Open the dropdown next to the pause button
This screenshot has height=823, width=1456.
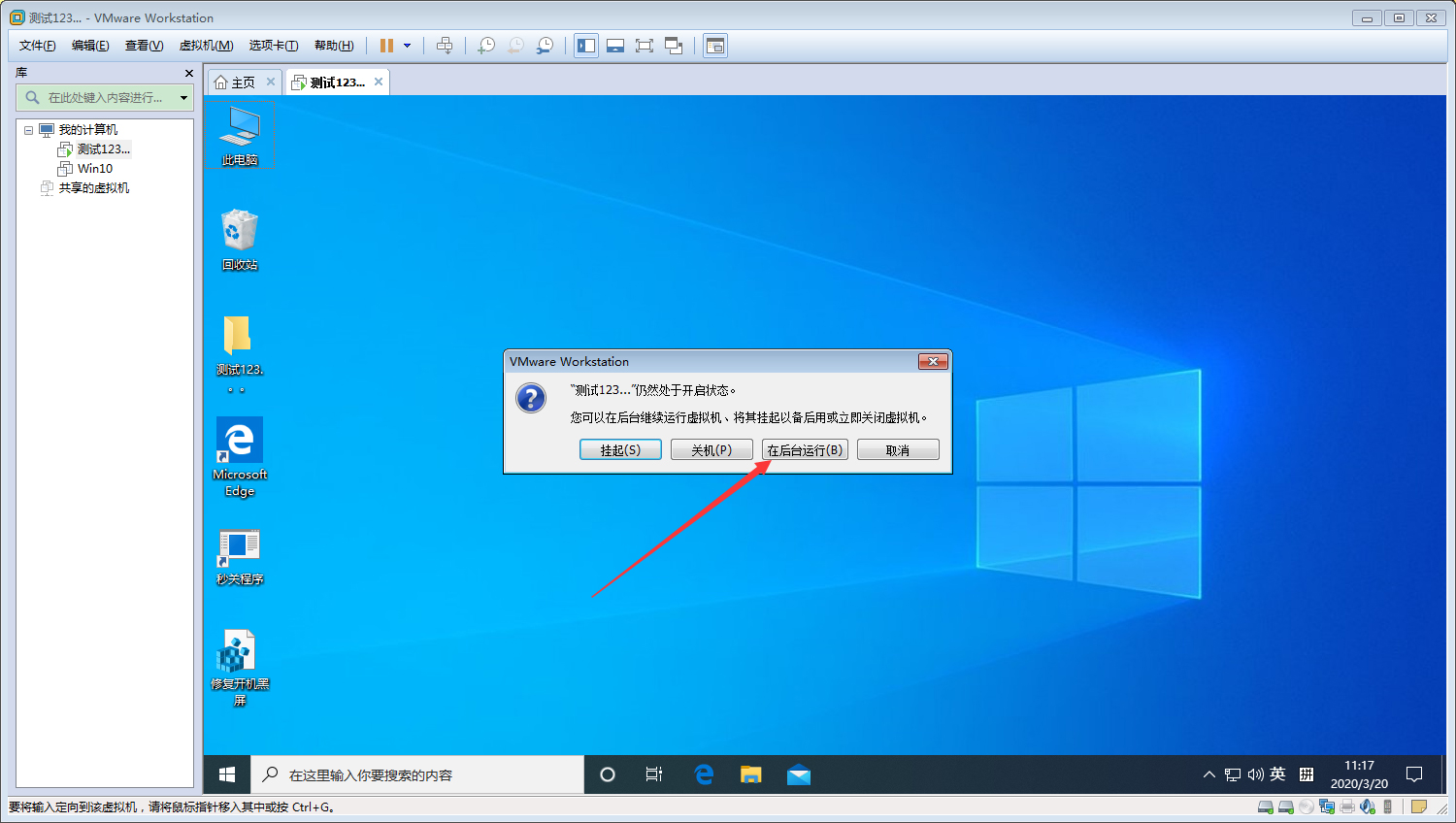click(408, 45)
